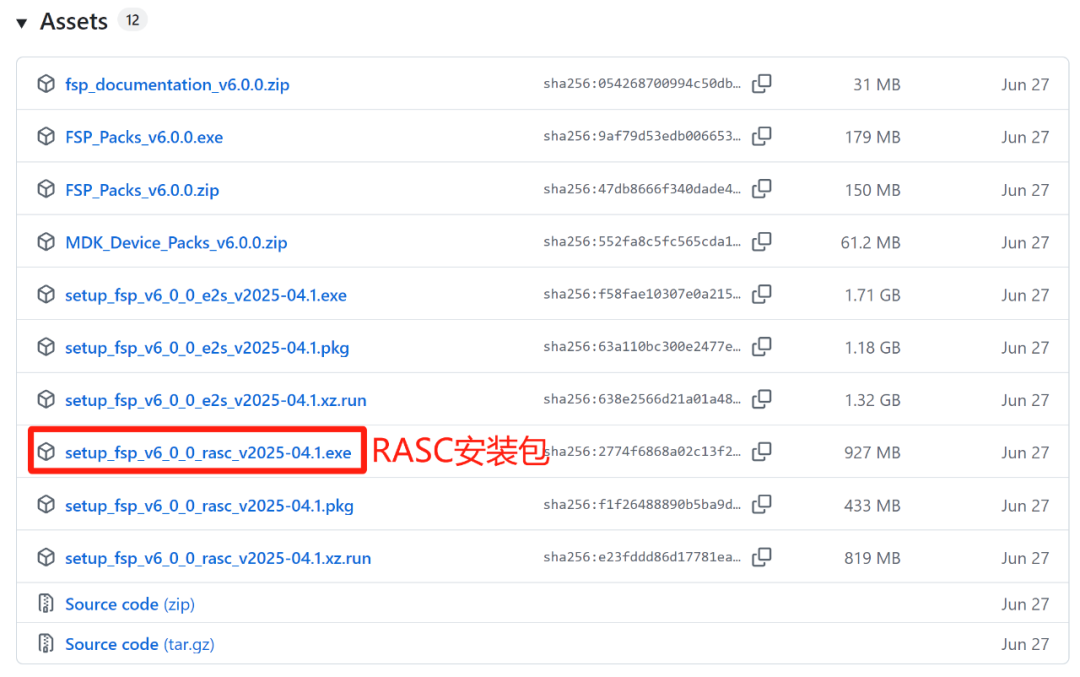The image size is (1080, 677).
Task: Click the Assets heading
Action: pyautogui.click(x=74, y=21)
